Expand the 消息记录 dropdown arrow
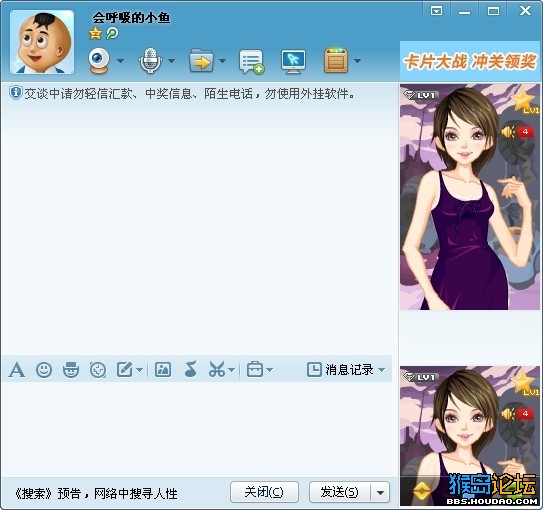Image resolution: width=543 pixels, height=510 pixels. (x=382, y=370)
